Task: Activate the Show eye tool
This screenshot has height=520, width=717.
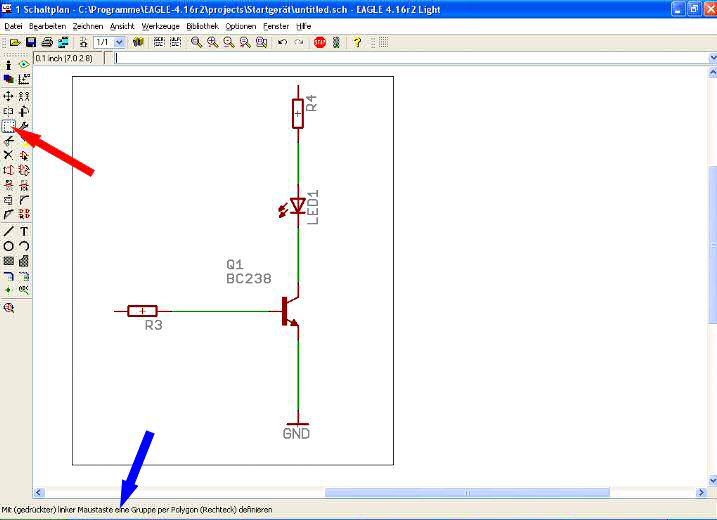Action: tap(23, 64)
